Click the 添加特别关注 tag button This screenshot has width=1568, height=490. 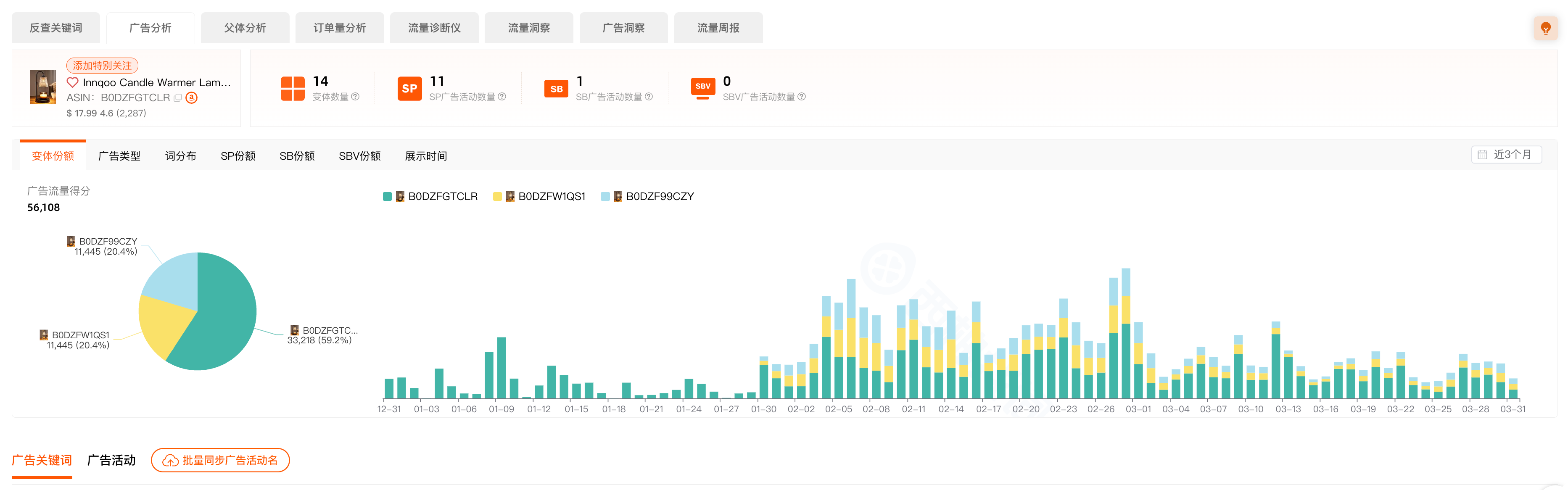tap(102, 65)
